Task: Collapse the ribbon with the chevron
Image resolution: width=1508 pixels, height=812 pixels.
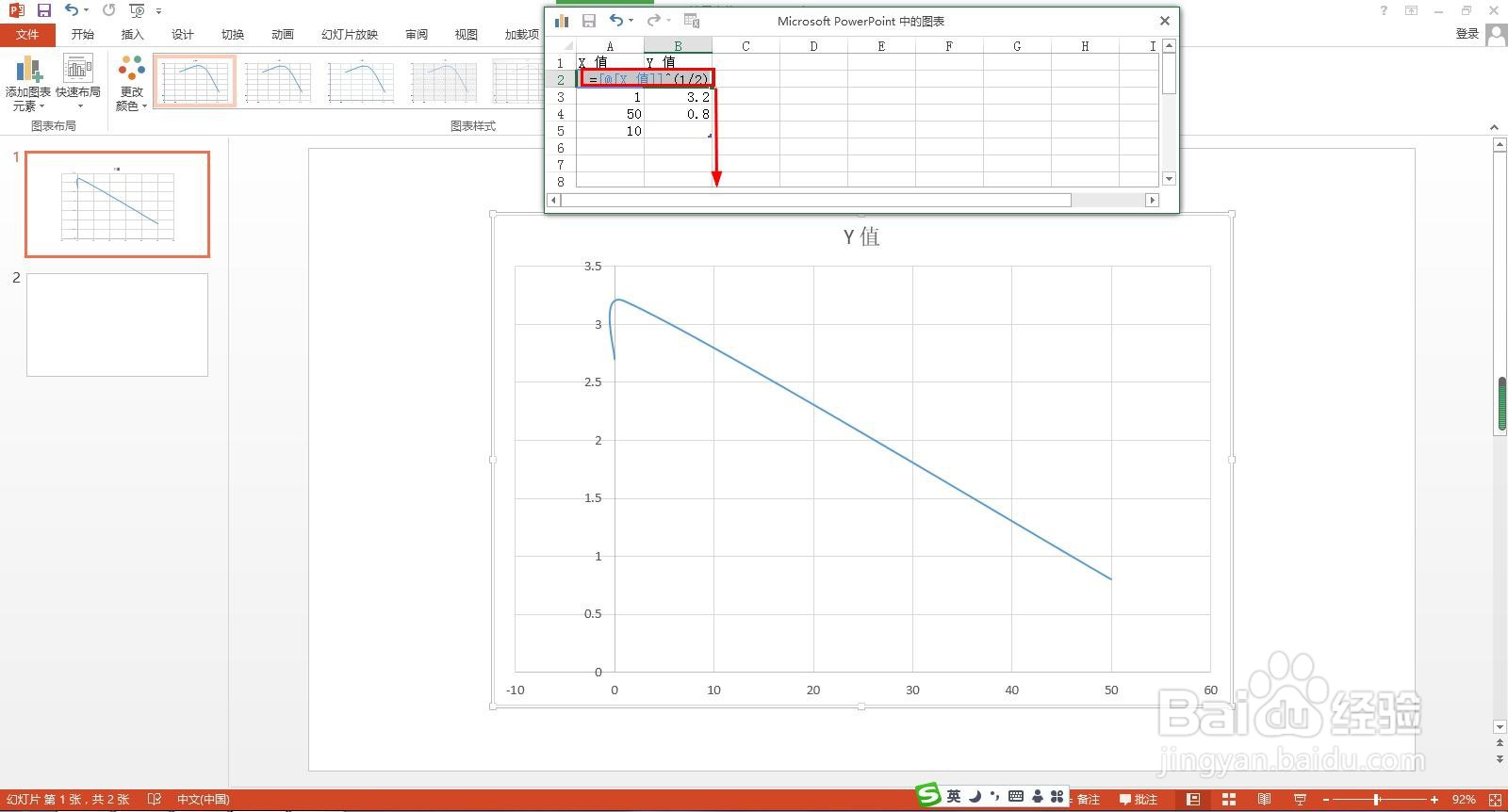Action: tap(1494, 127)
